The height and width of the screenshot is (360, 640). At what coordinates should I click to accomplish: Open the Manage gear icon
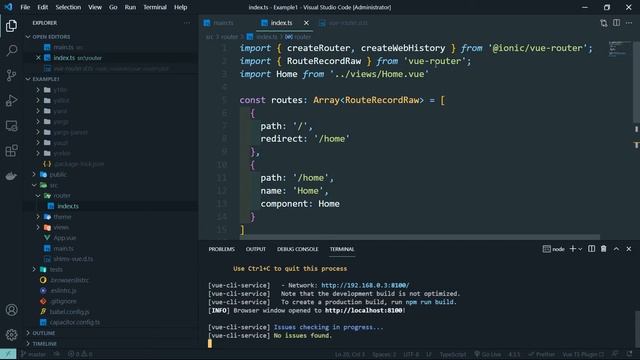pyautogui.click(x=11, y=335)
